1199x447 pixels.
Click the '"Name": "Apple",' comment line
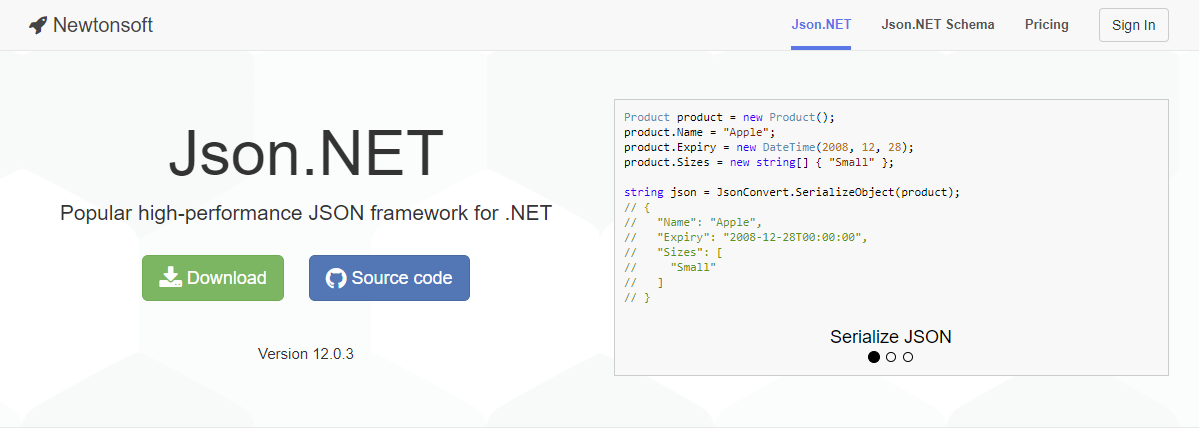pyautogui.click(x=694, y=222)
